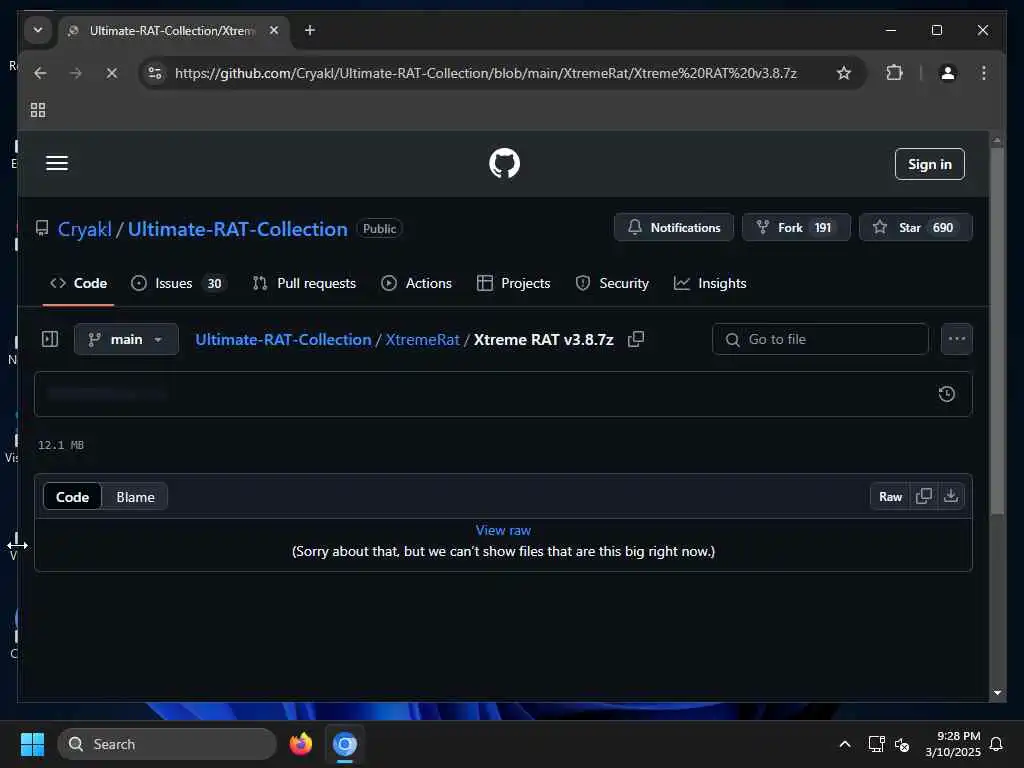Switch to the Code tab
The width and height of the screenshot is (1024, 768).
[78, 283]
